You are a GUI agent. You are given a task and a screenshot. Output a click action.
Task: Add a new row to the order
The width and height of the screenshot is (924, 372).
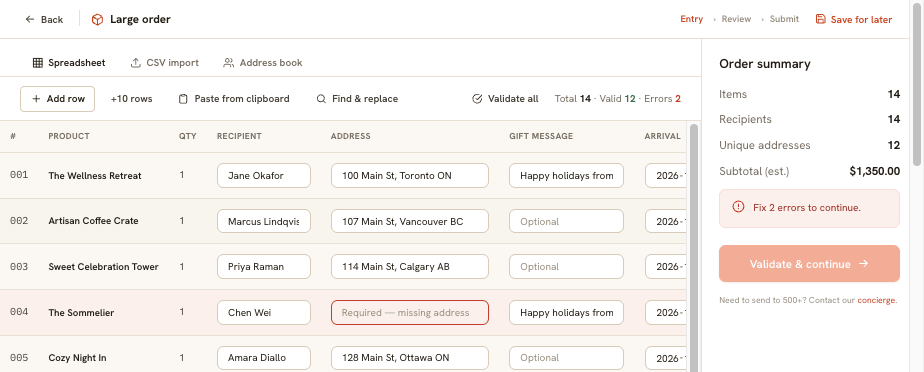(58, 99)
